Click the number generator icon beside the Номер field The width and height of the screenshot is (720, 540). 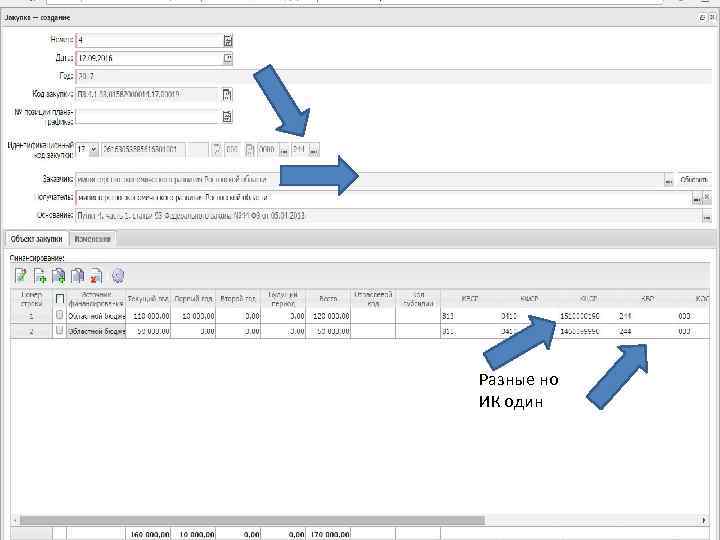click(228, 40)
